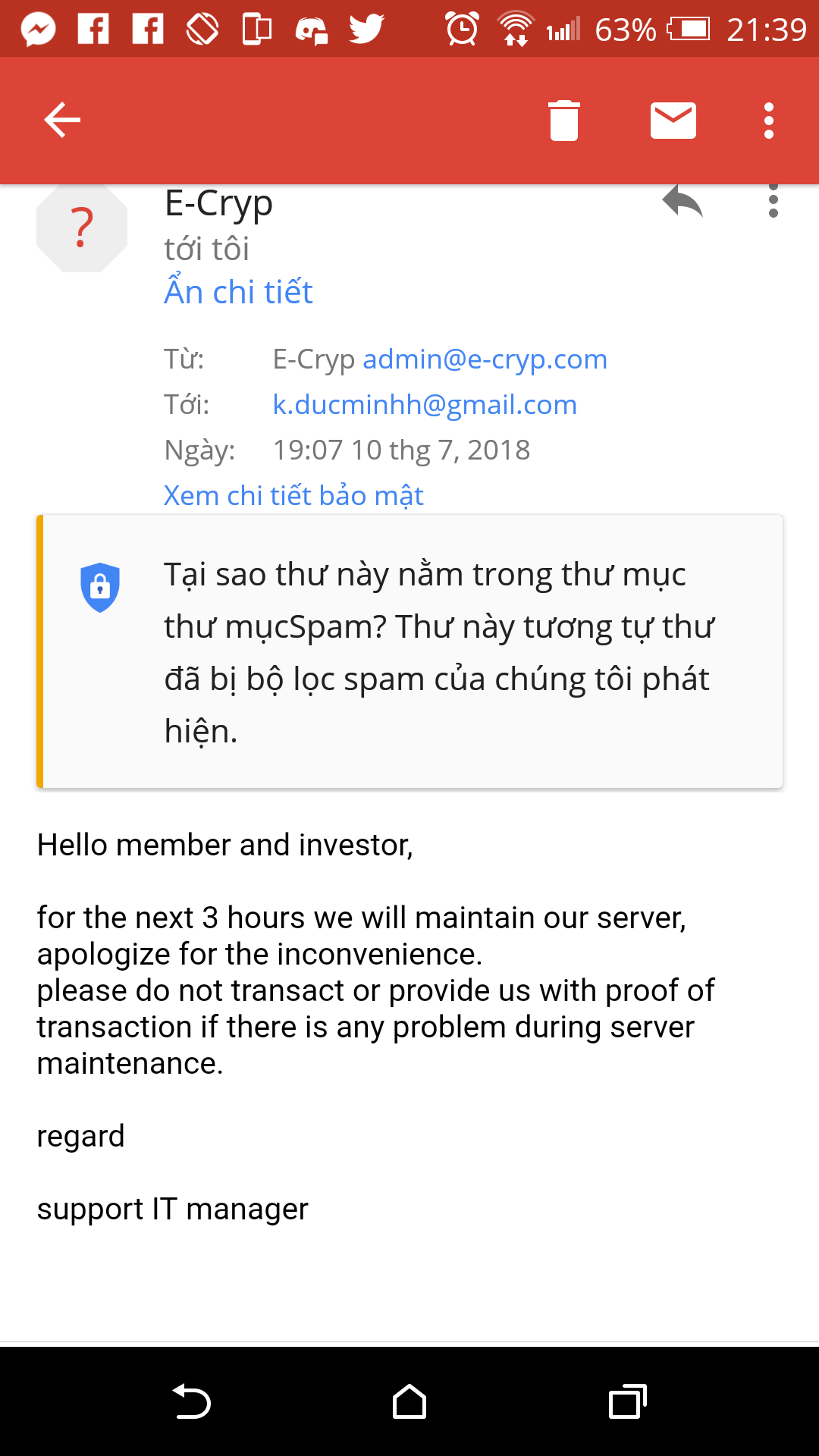Image resolution: width=819 pixels, height=1456 pixels.
Task: Tap the sender name E-Cryp header
Action: [218, 203]
